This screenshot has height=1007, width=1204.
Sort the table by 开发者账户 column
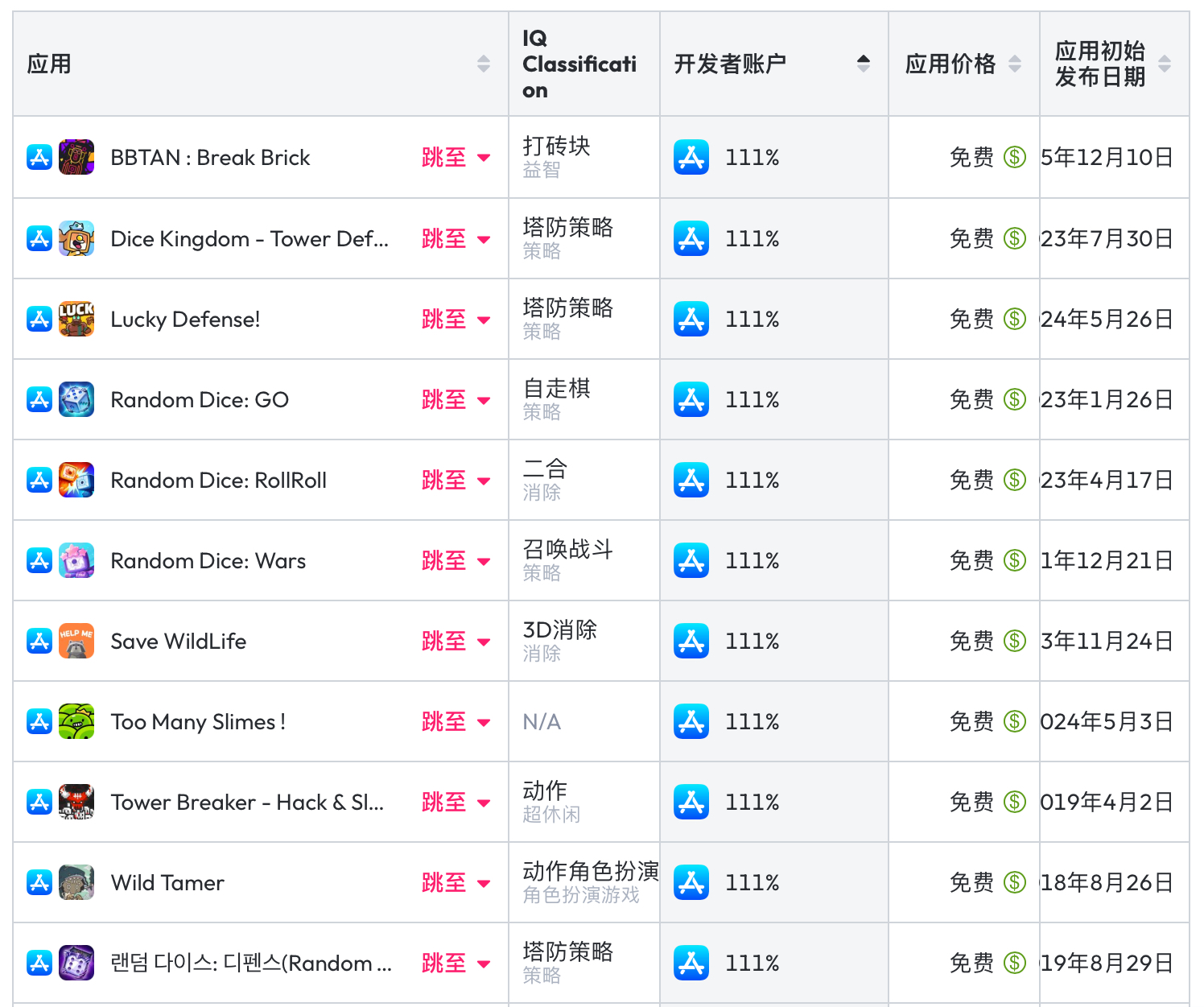[864, 64]
